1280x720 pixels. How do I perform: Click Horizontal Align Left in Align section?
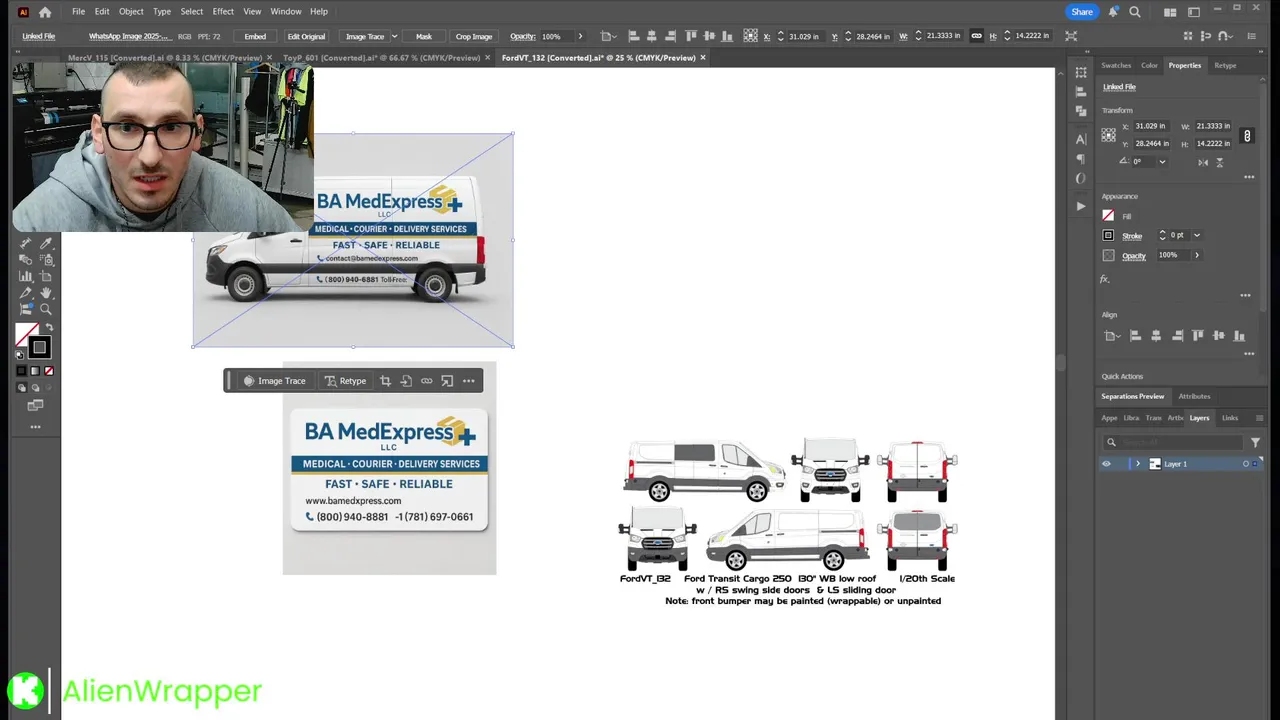tap(1135, 335)
